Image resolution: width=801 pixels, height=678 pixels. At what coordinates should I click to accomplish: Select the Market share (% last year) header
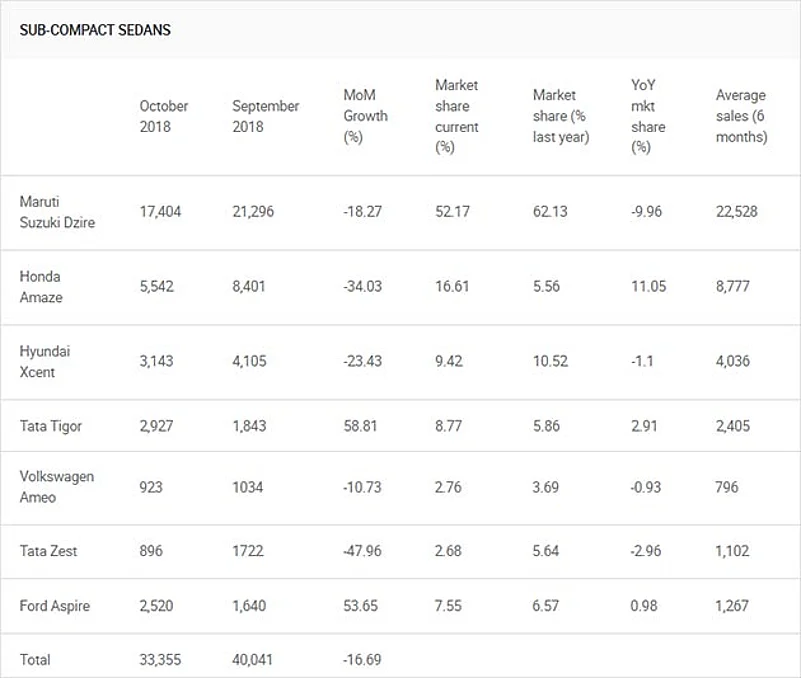tap(560, 116)
